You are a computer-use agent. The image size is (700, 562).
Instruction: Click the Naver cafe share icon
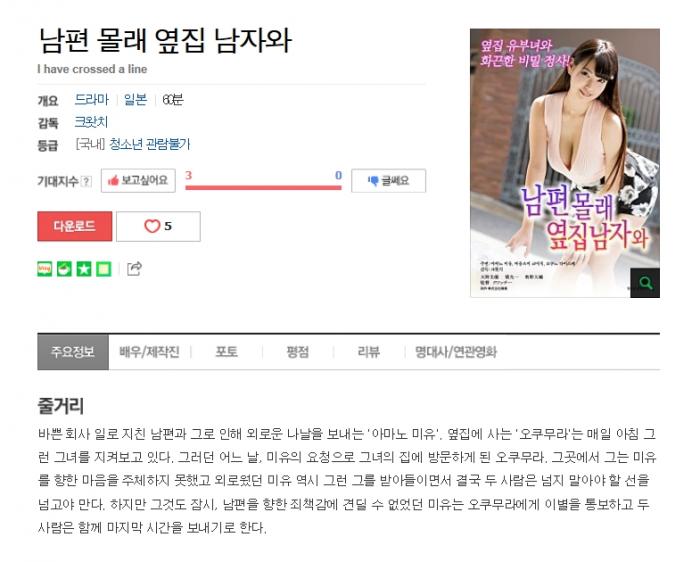coord(64,269)
